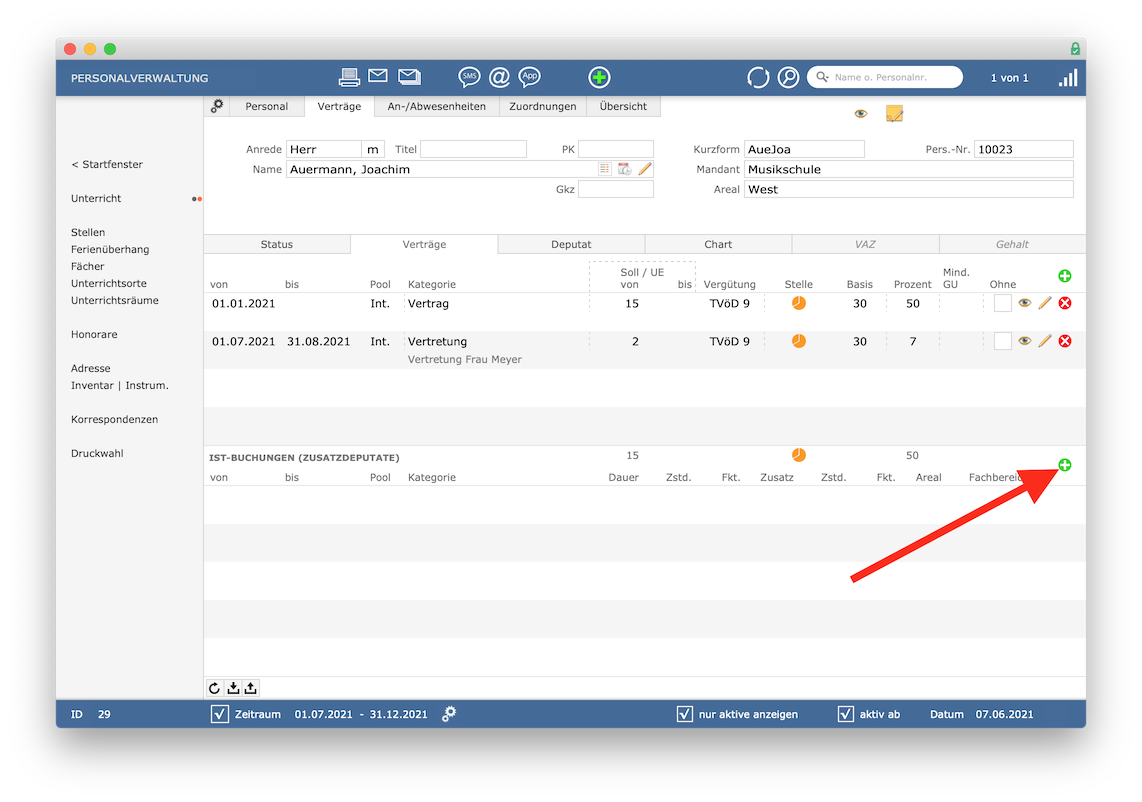The height and width of the screenshot is (802, 1142).
Task: Open the Deputat sub-tab
Action: (571, 244)
